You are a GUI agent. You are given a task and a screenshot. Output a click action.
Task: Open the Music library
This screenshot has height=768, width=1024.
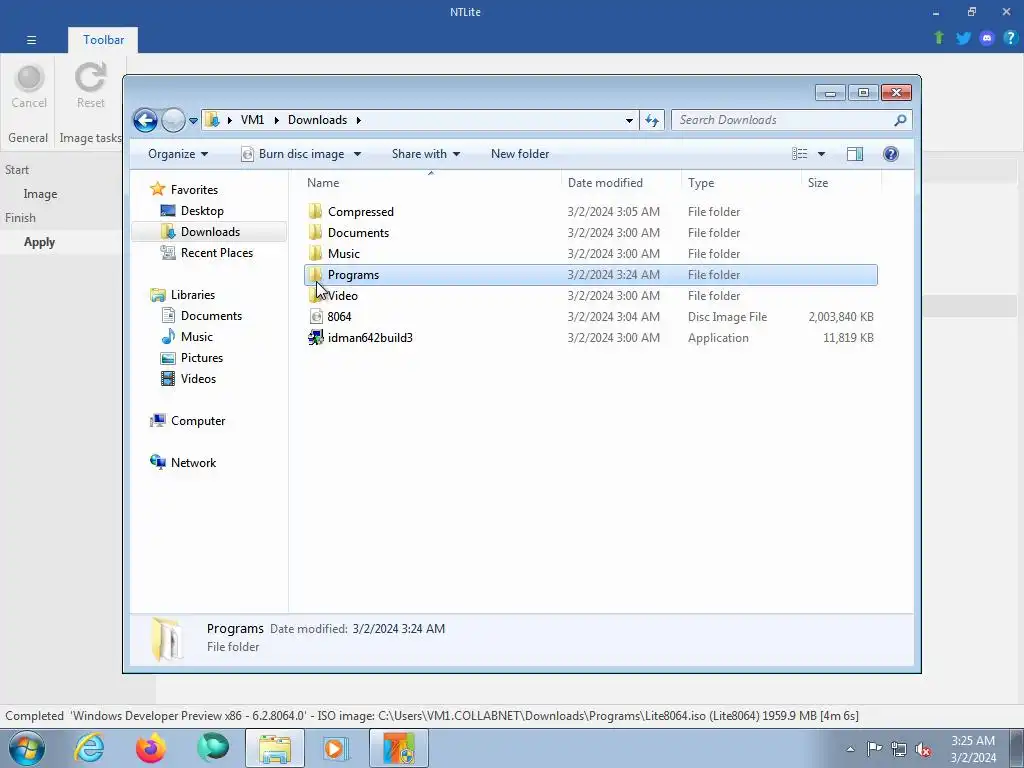(x=197, y=337)
